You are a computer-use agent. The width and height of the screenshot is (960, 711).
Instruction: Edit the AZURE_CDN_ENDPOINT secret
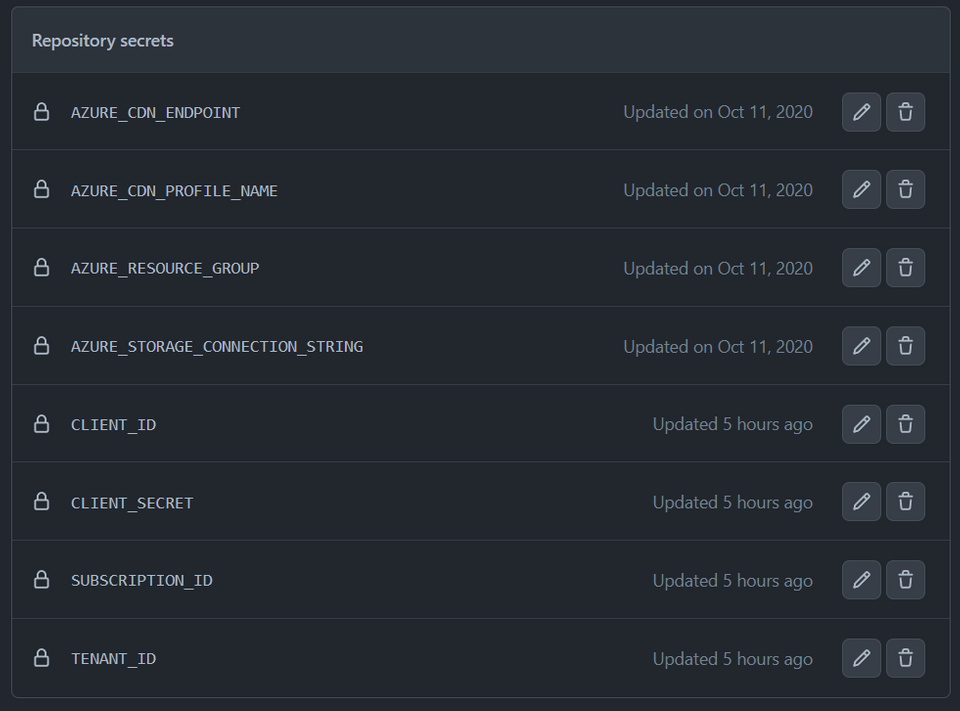coord(861,112)
